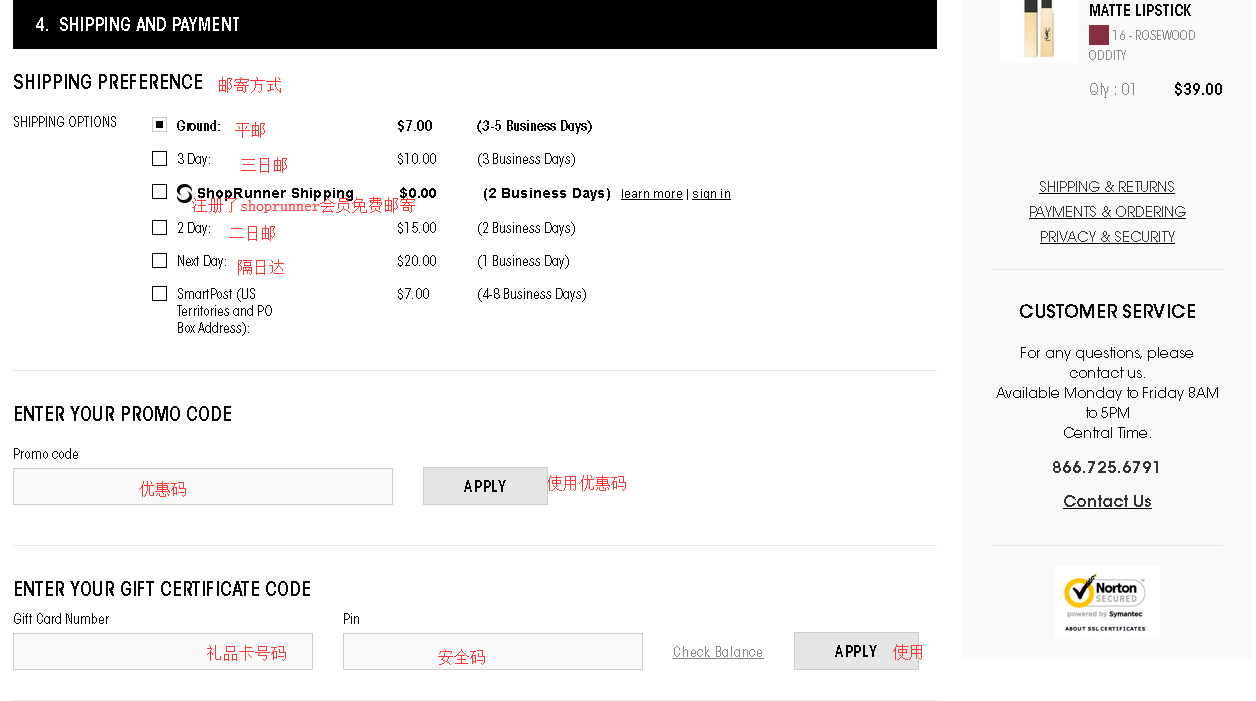
Task: Click the ShopRunner sign in link
Action: pyautogui.click(x=711, y=194)
